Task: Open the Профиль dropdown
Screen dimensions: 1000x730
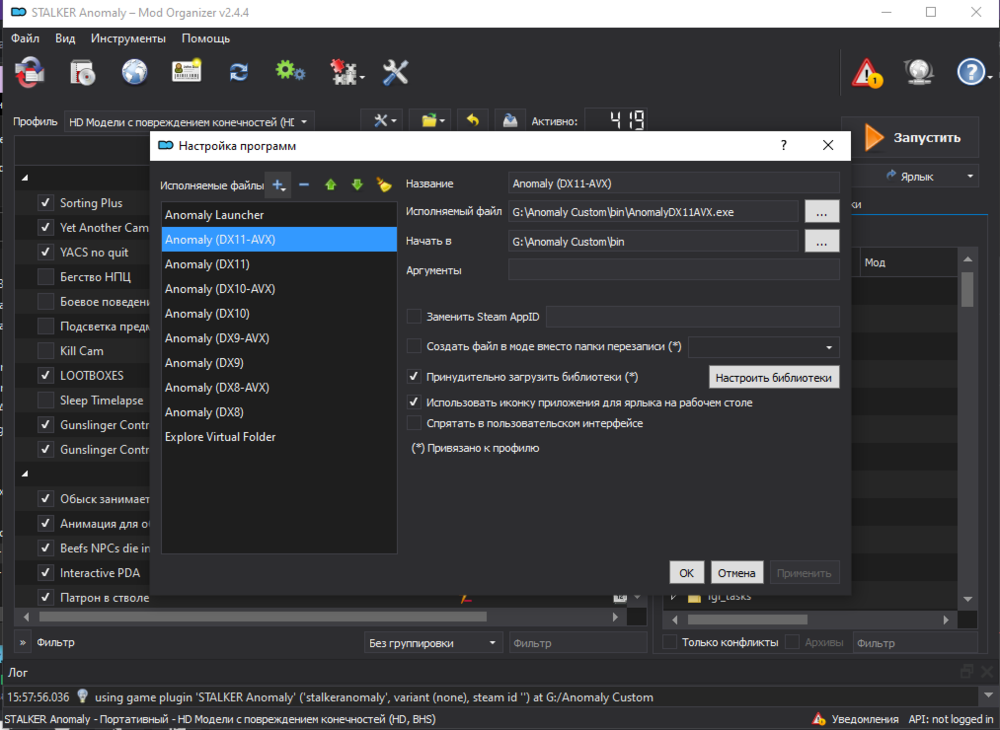Action: pyautogui.click(x=189, y=121)
